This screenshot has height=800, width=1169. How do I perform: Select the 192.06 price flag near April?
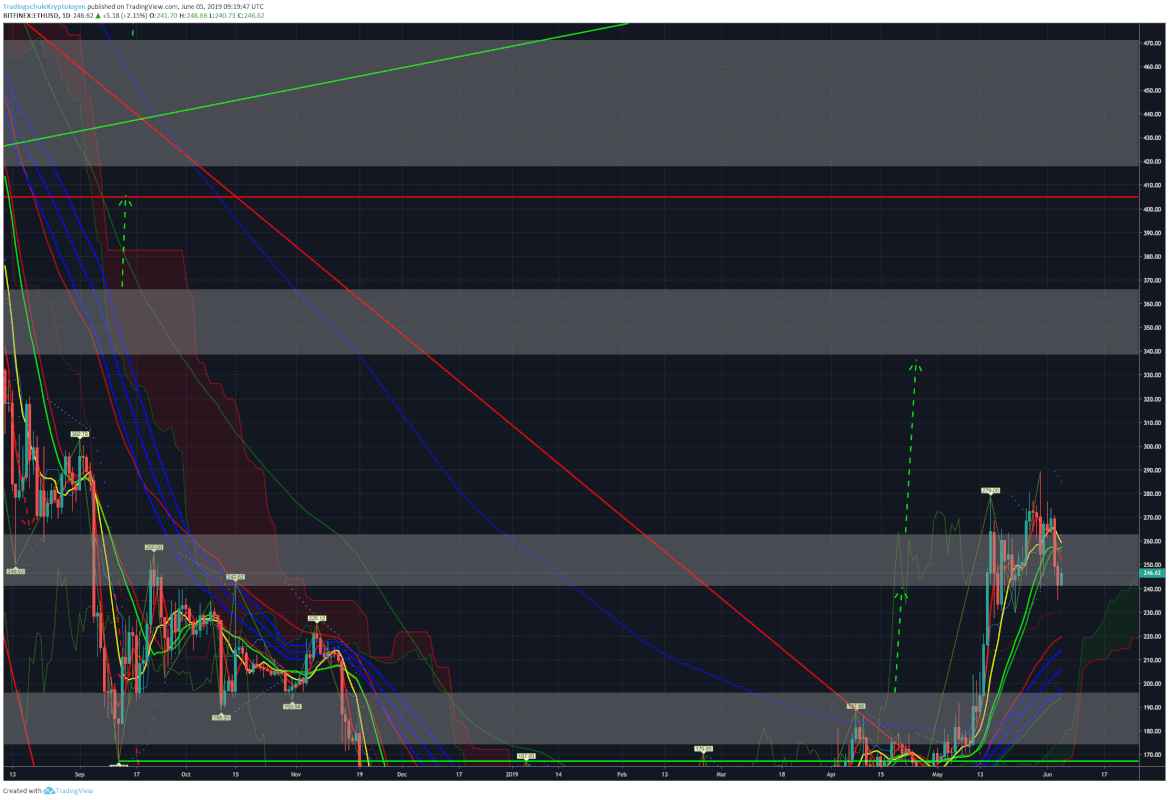[857, 706]
